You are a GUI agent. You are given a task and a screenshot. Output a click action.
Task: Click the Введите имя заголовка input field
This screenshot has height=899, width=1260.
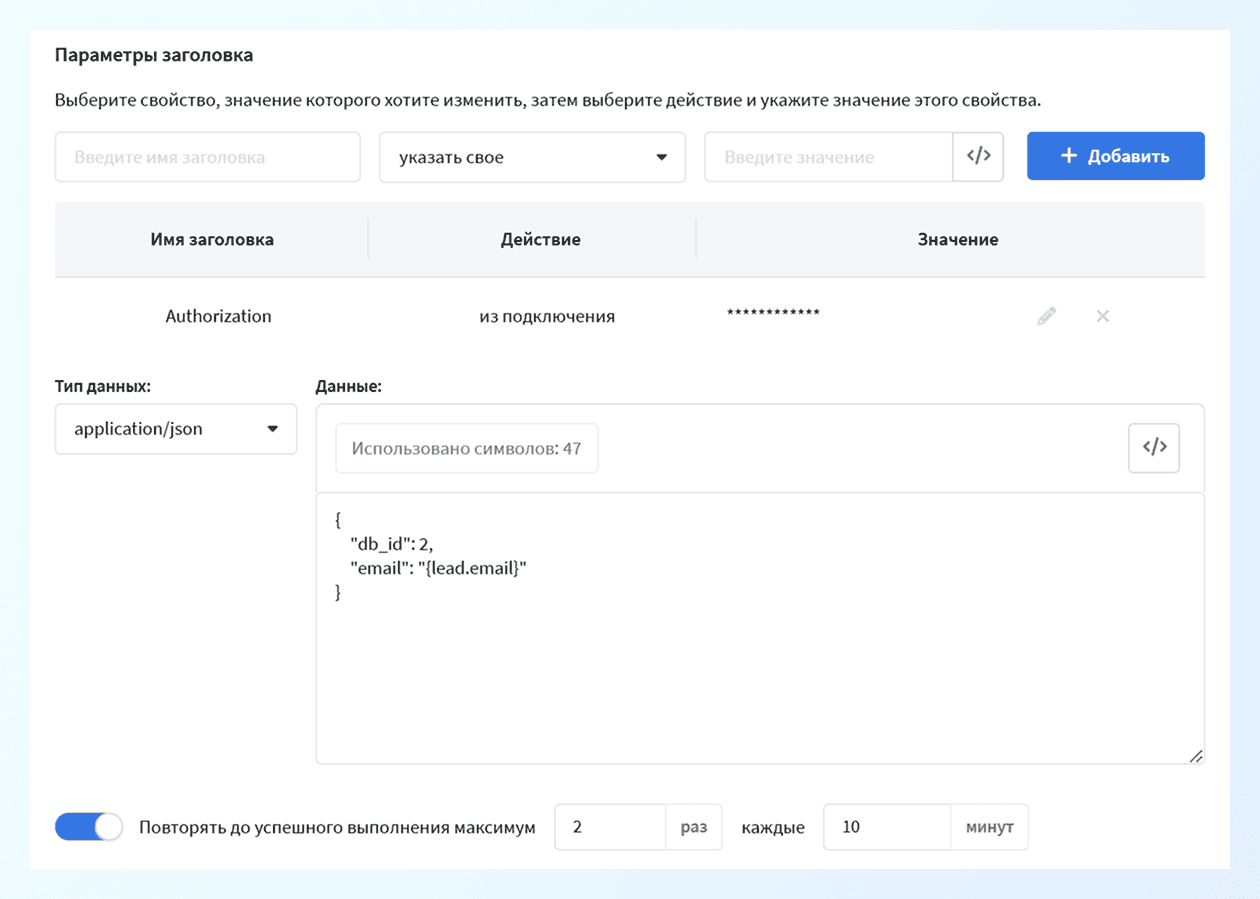tap(207, 156)
